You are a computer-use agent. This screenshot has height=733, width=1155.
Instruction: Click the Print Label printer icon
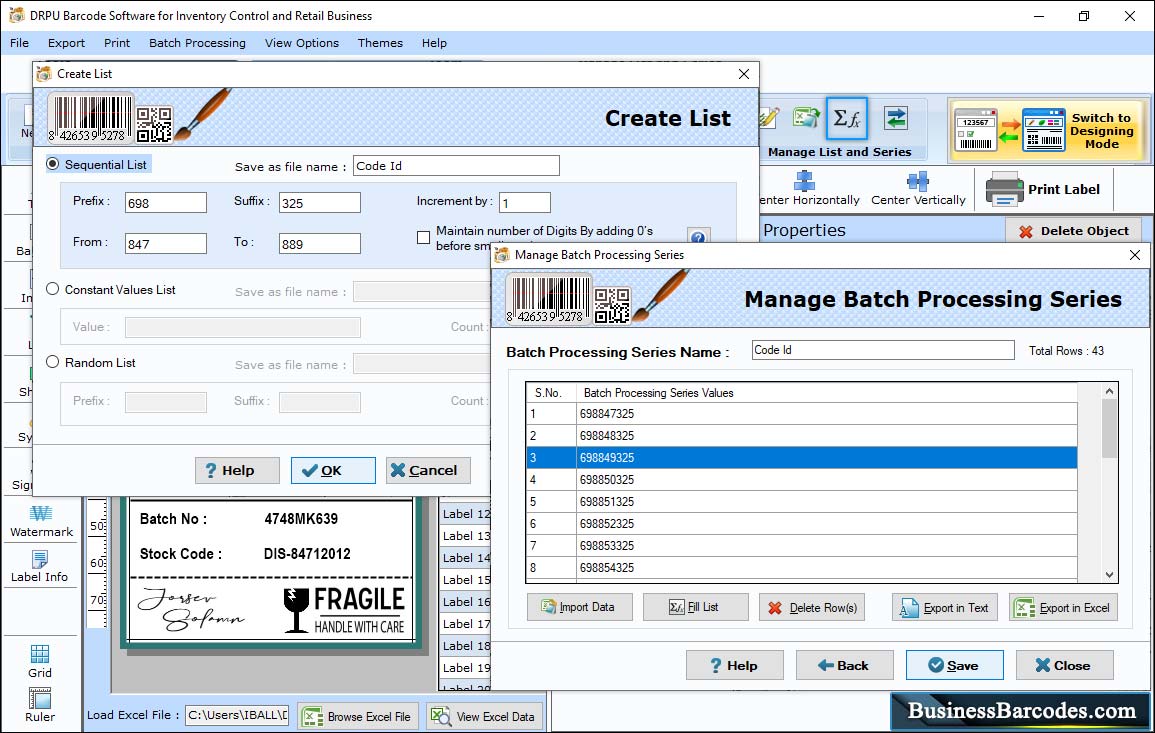point(1004,189)
